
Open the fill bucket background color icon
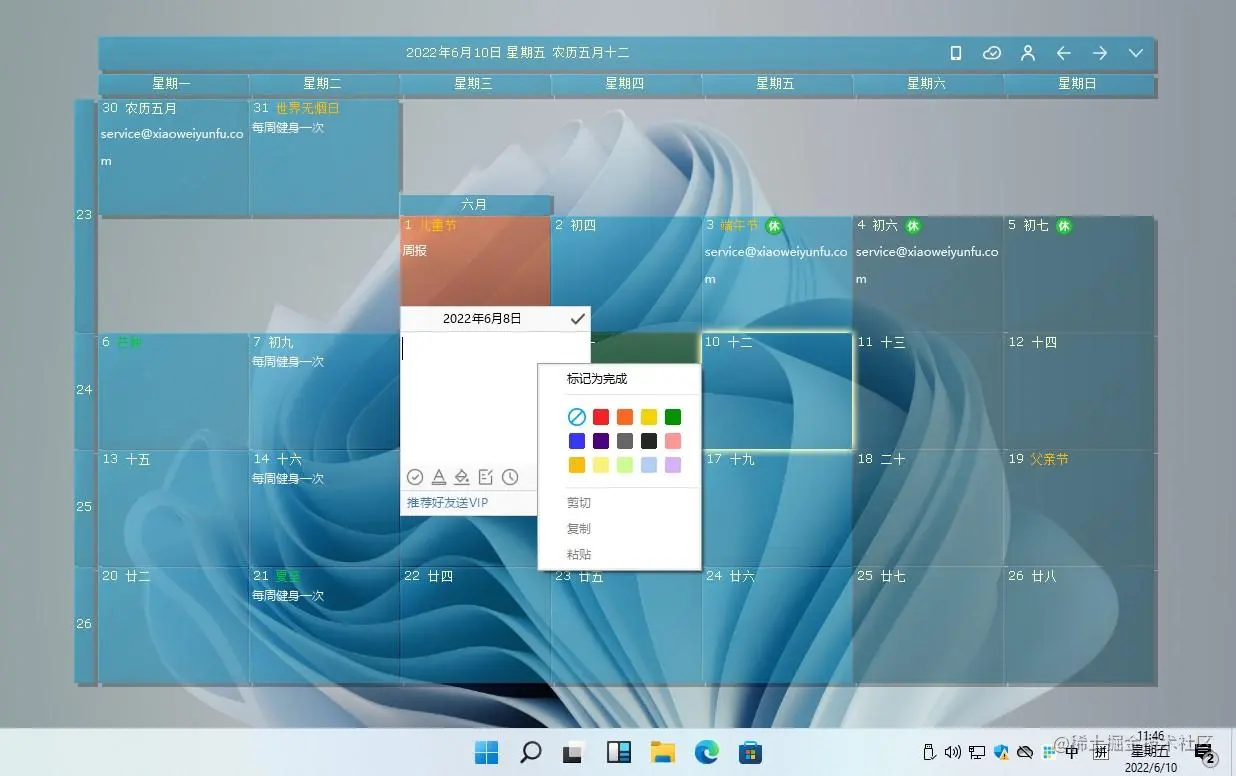[462, 477]
